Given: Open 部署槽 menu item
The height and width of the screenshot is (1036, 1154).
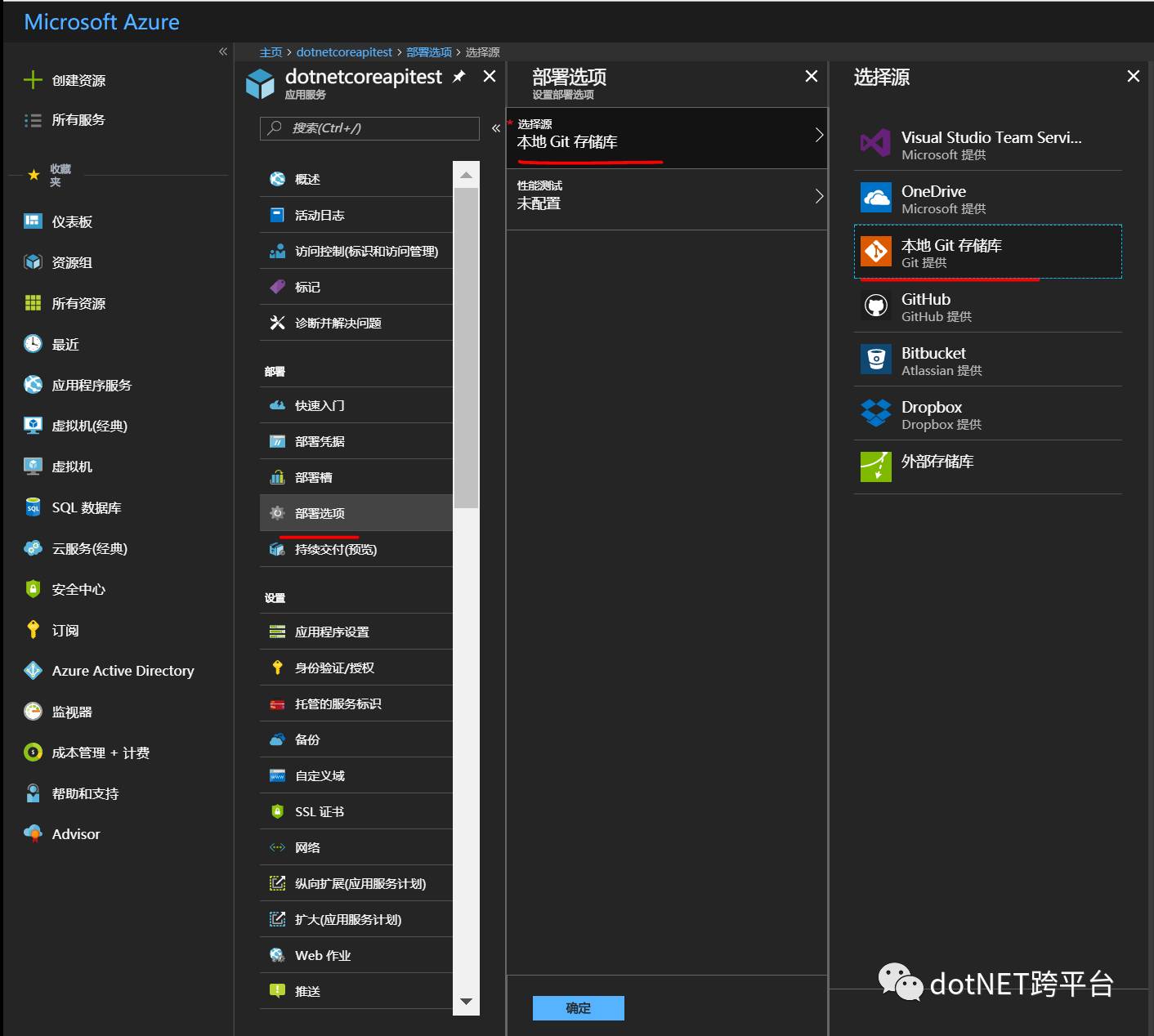Looking at the screenshot, I should point(356,477).
